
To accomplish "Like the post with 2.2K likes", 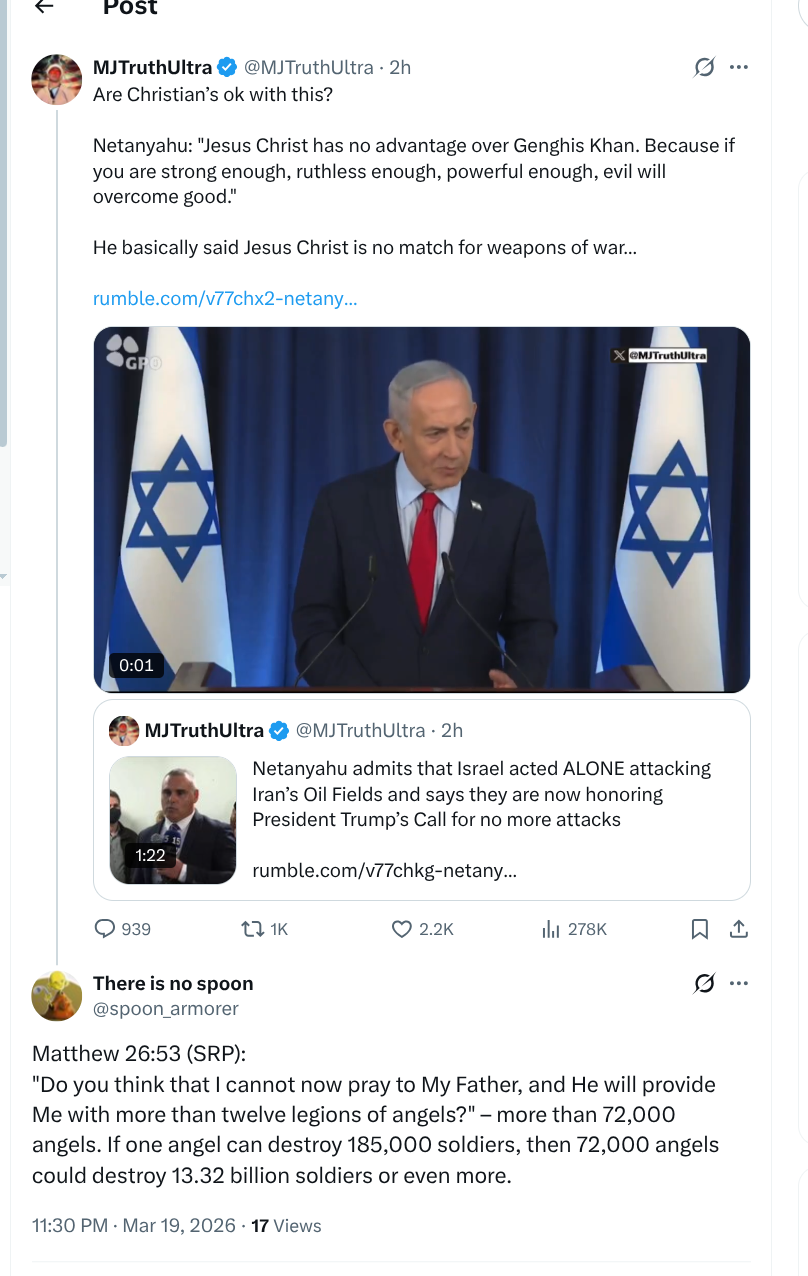I will pyautogui.click(x=401, y=929).
